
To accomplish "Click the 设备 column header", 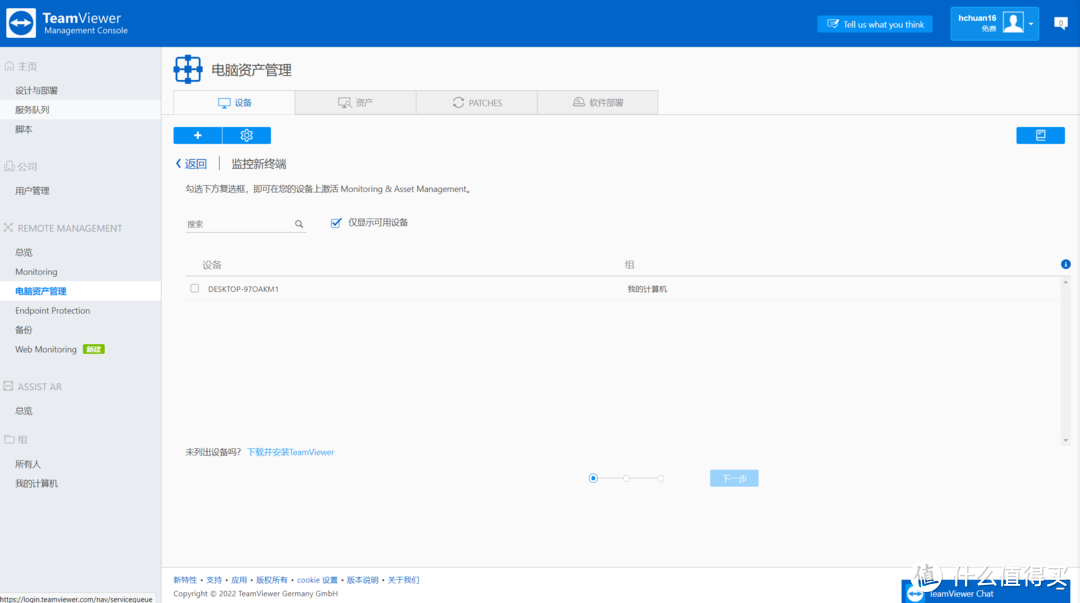I will point(212,265).
